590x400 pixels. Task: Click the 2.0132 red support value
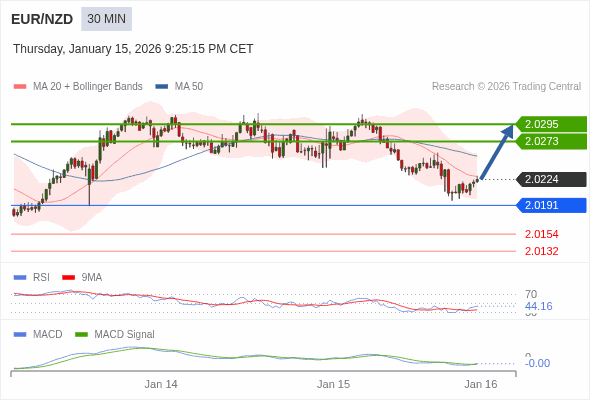(541, 251)
